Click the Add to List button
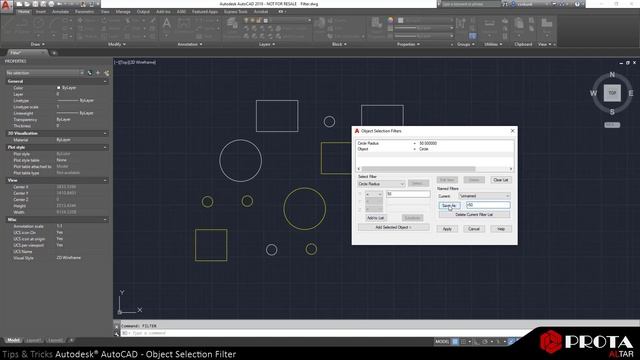The height and width of the screenshot is (360, 640). coord(376,218)
